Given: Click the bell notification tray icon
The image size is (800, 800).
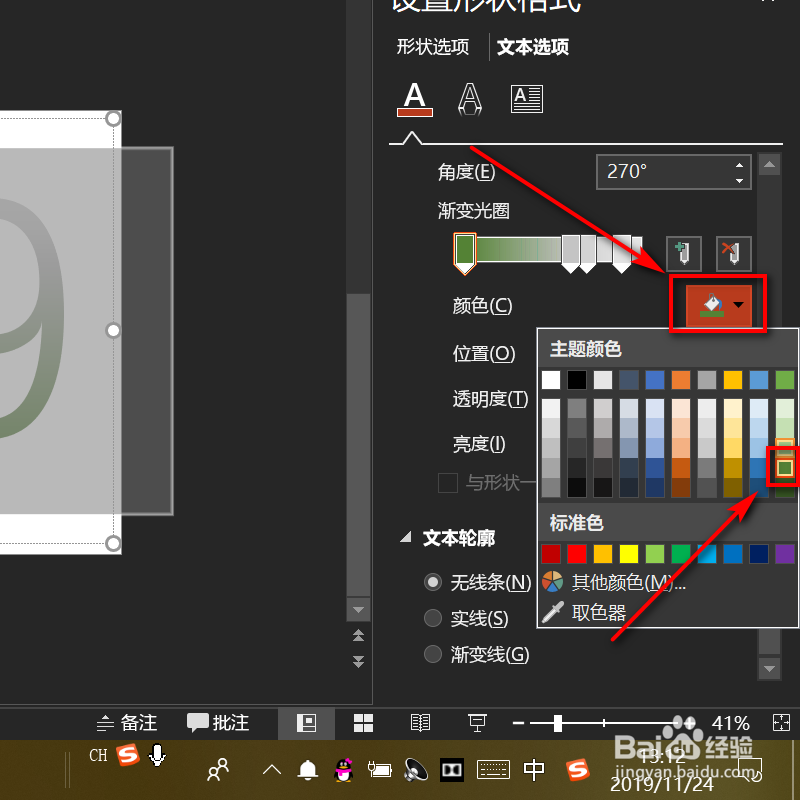Looking at the screenshot, I should [x=308, y=769].
